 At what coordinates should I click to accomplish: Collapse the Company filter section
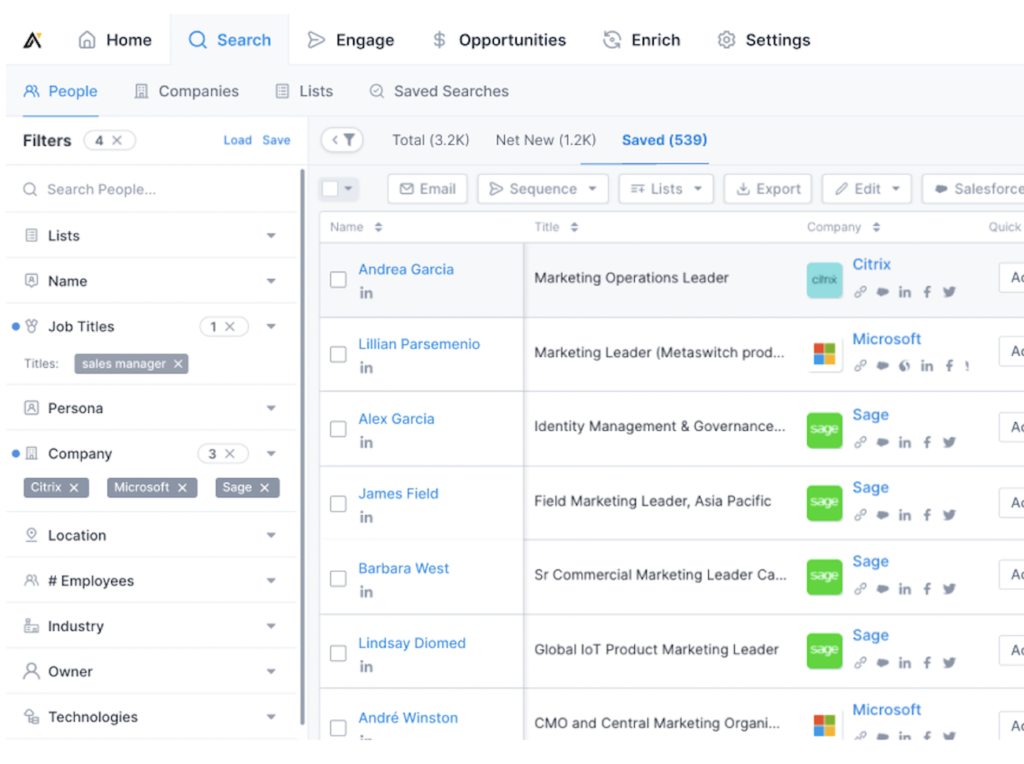(271, 454)
